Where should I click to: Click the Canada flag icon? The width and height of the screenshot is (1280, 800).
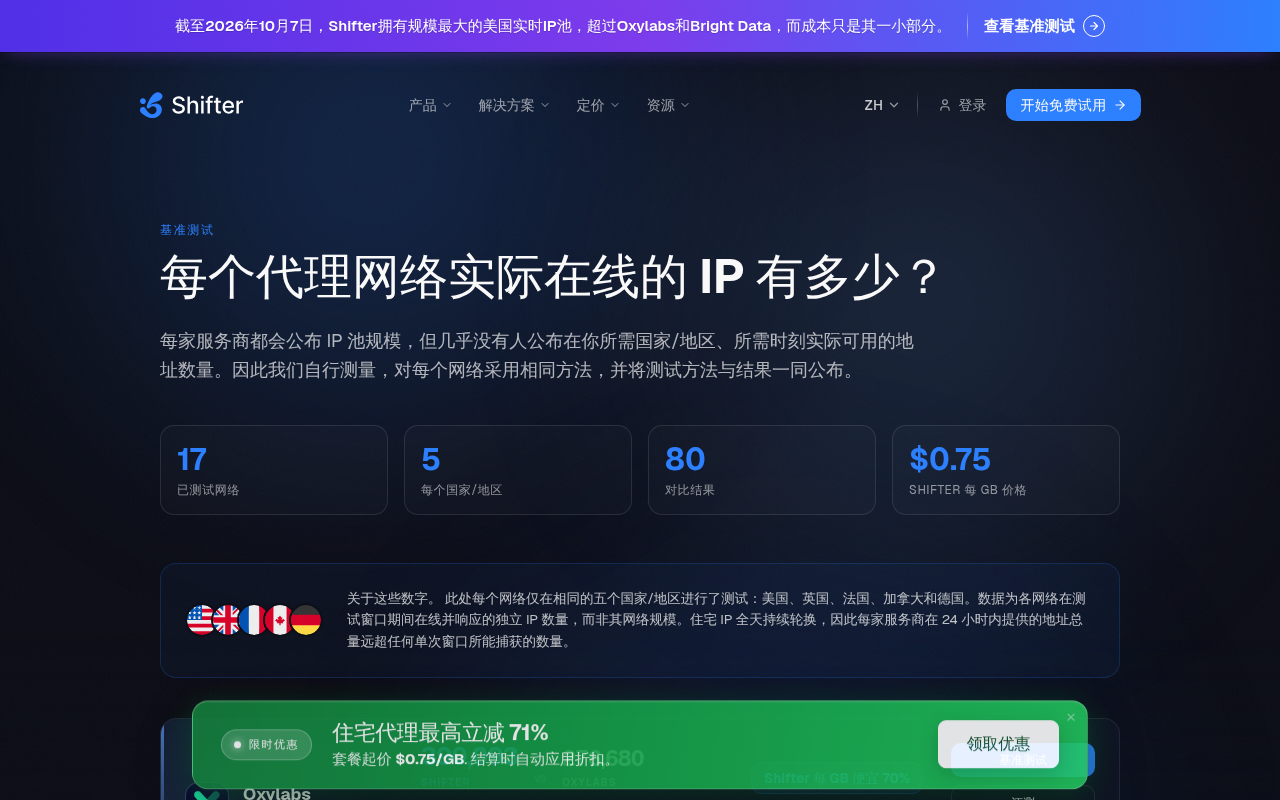click(x=279, y=620)
